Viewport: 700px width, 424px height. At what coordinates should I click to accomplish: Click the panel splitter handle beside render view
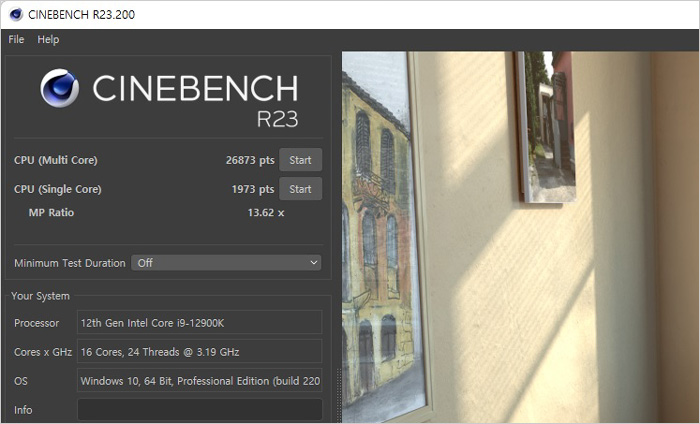point(338,395)
